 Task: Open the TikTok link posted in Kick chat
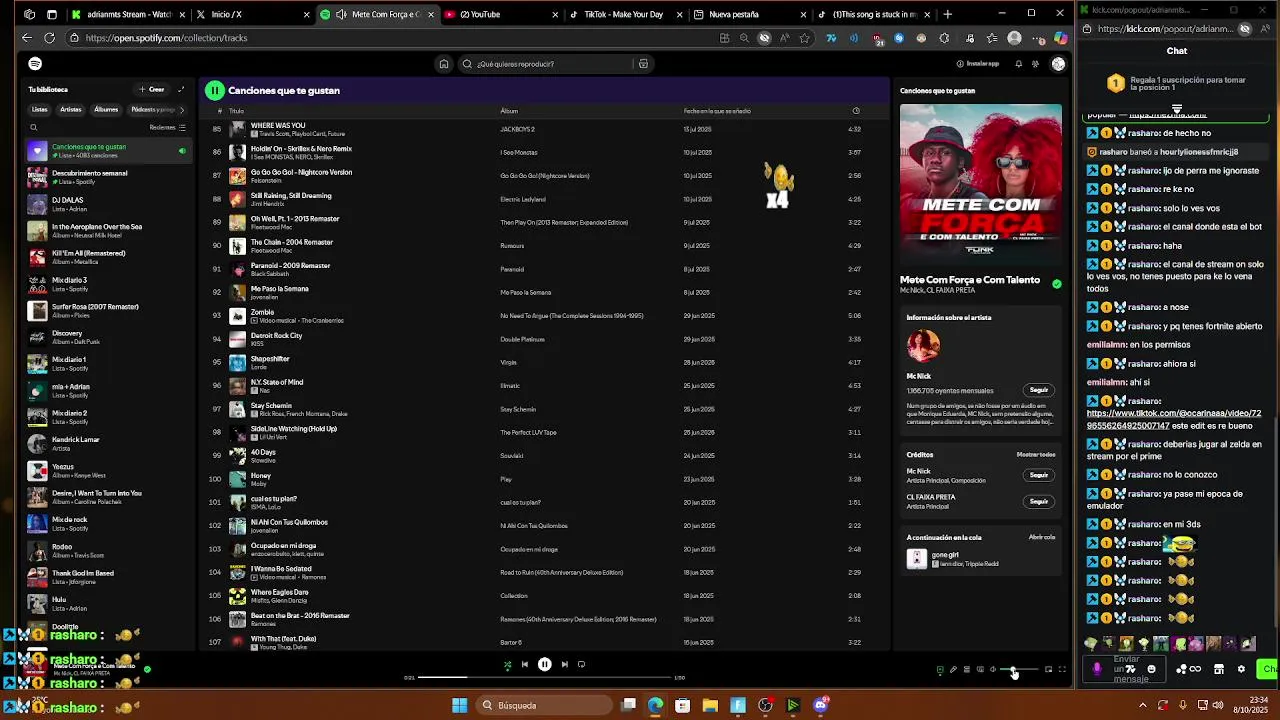(x=1173, y=419)
